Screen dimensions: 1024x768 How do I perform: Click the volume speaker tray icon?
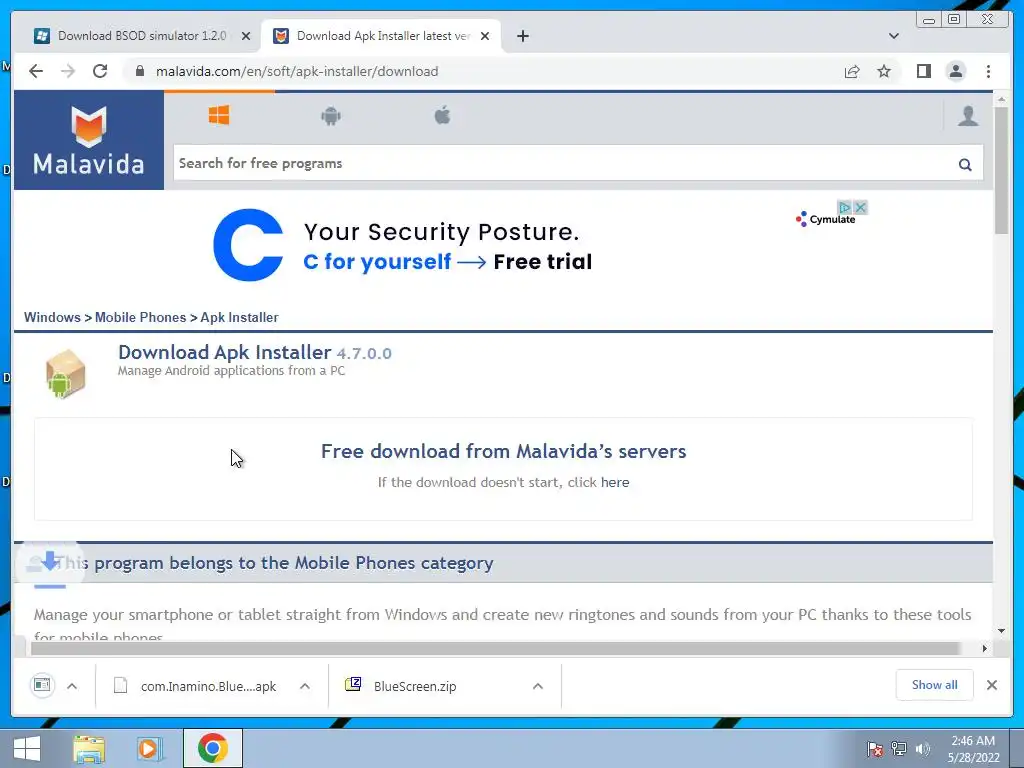pos(922,748)
